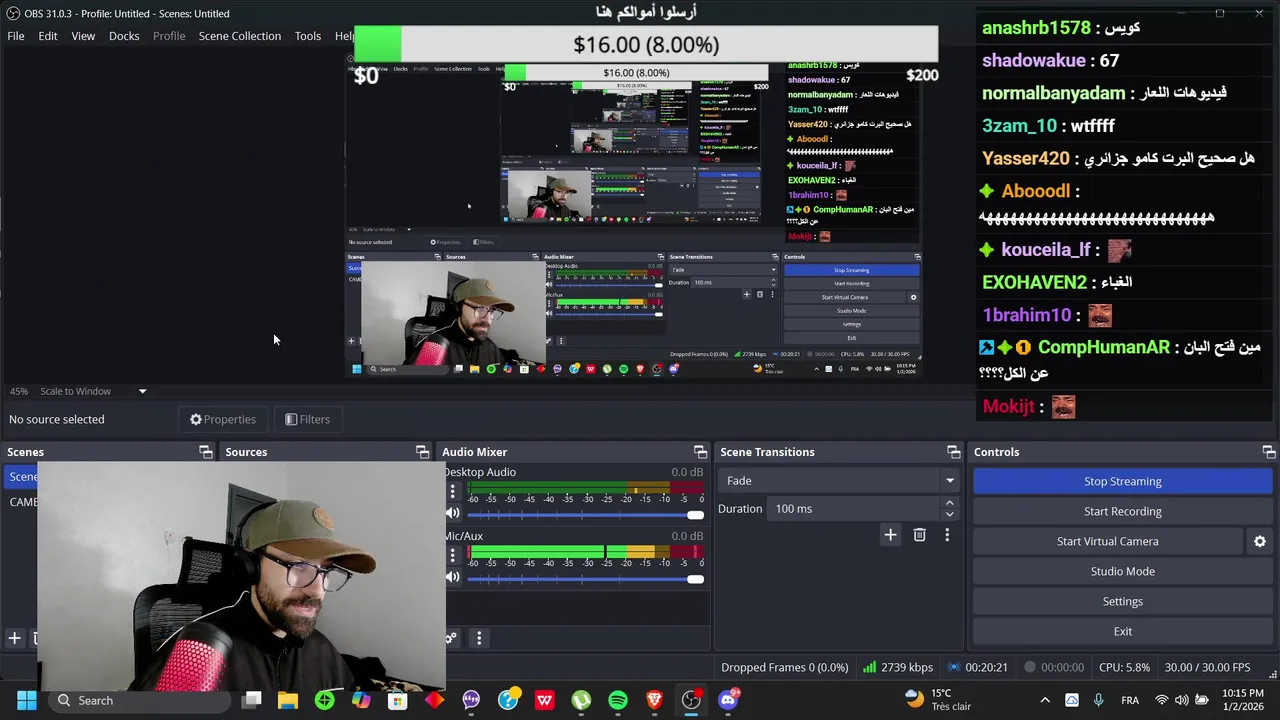This screenshot has height=720, width=1280.
Task: Adjust the Desktop Audio volume slider
Action: pyautogui.click(x=585, y=514)
